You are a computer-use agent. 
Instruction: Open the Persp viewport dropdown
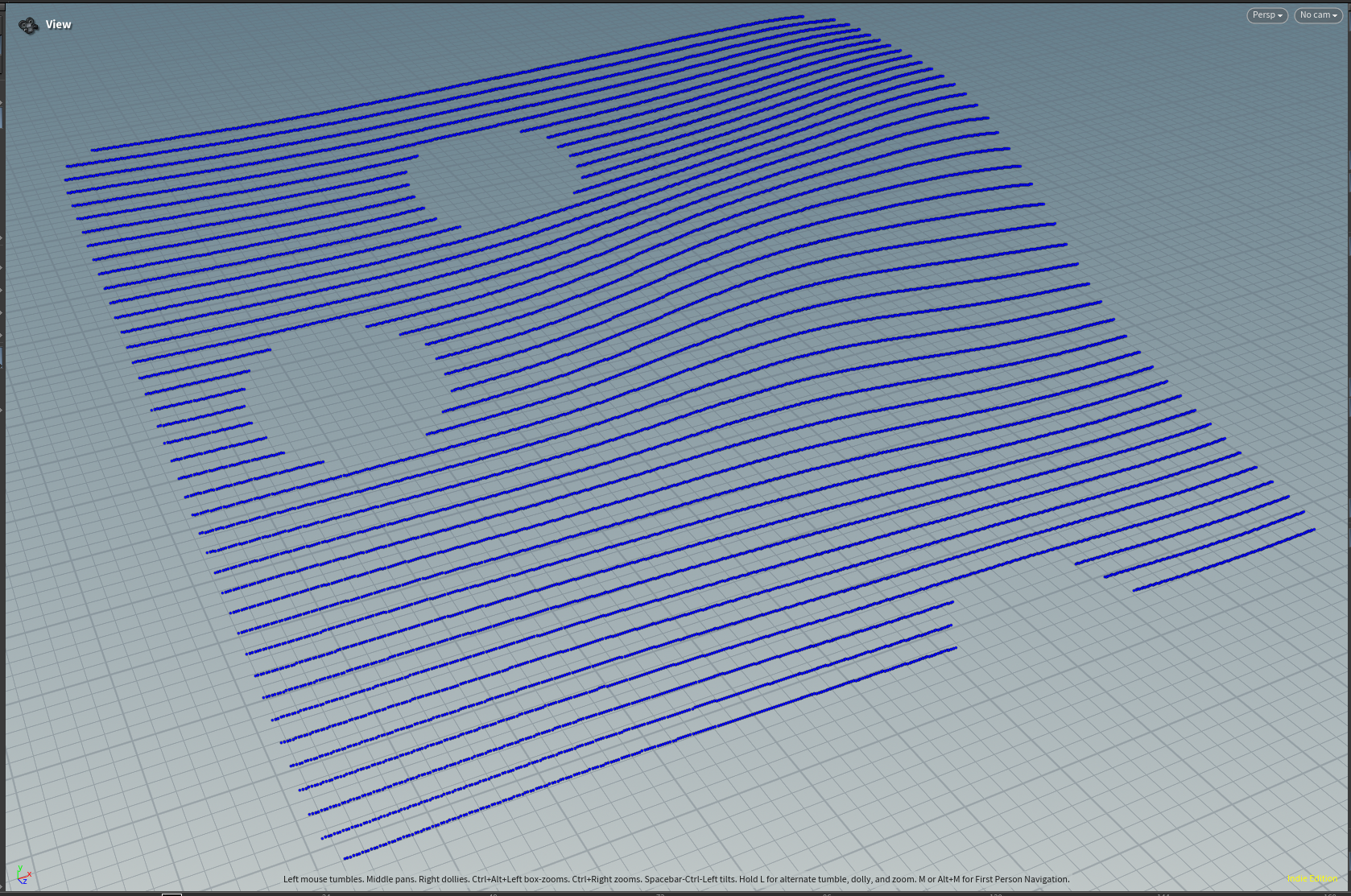click(x=1266, y=15)
